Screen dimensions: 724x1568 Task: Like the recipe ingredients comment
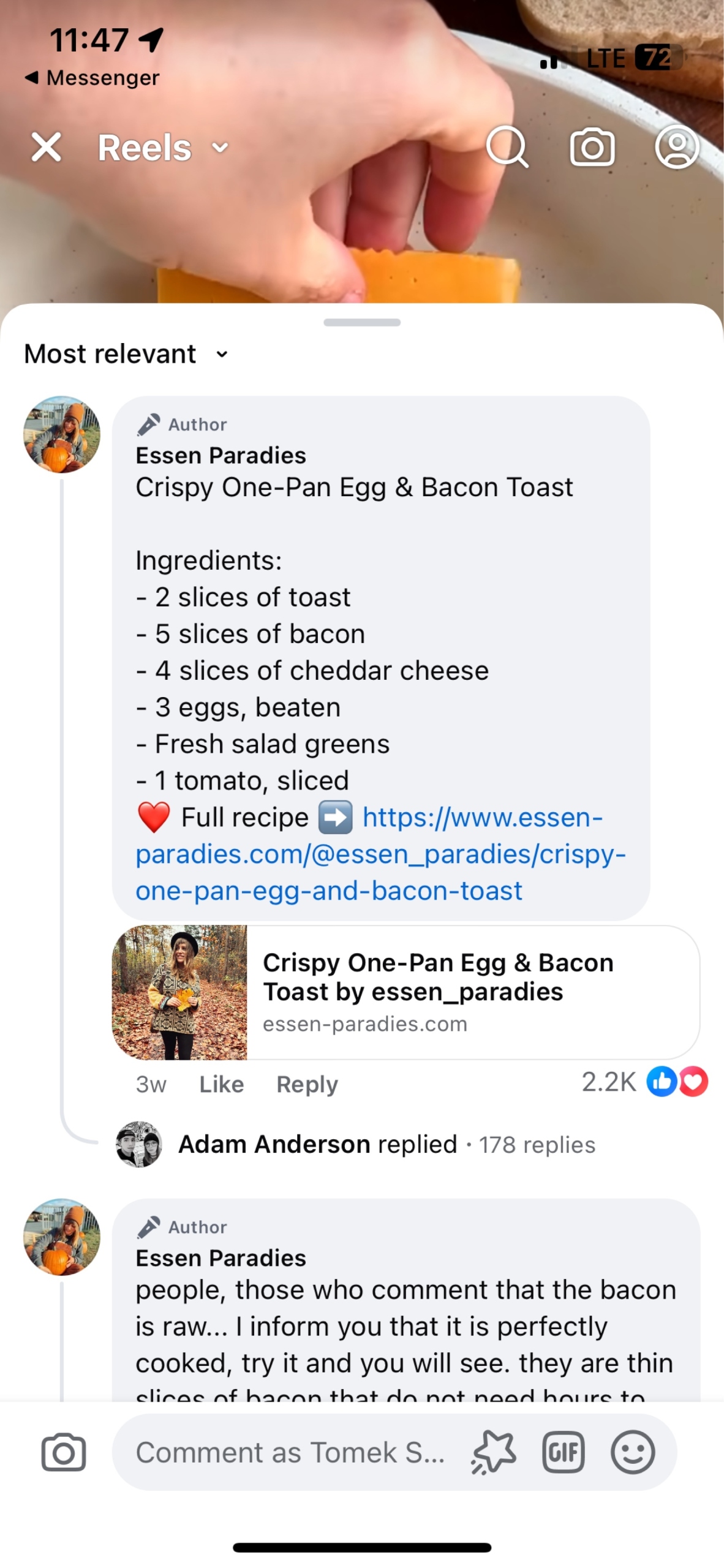pos(221,1084)
